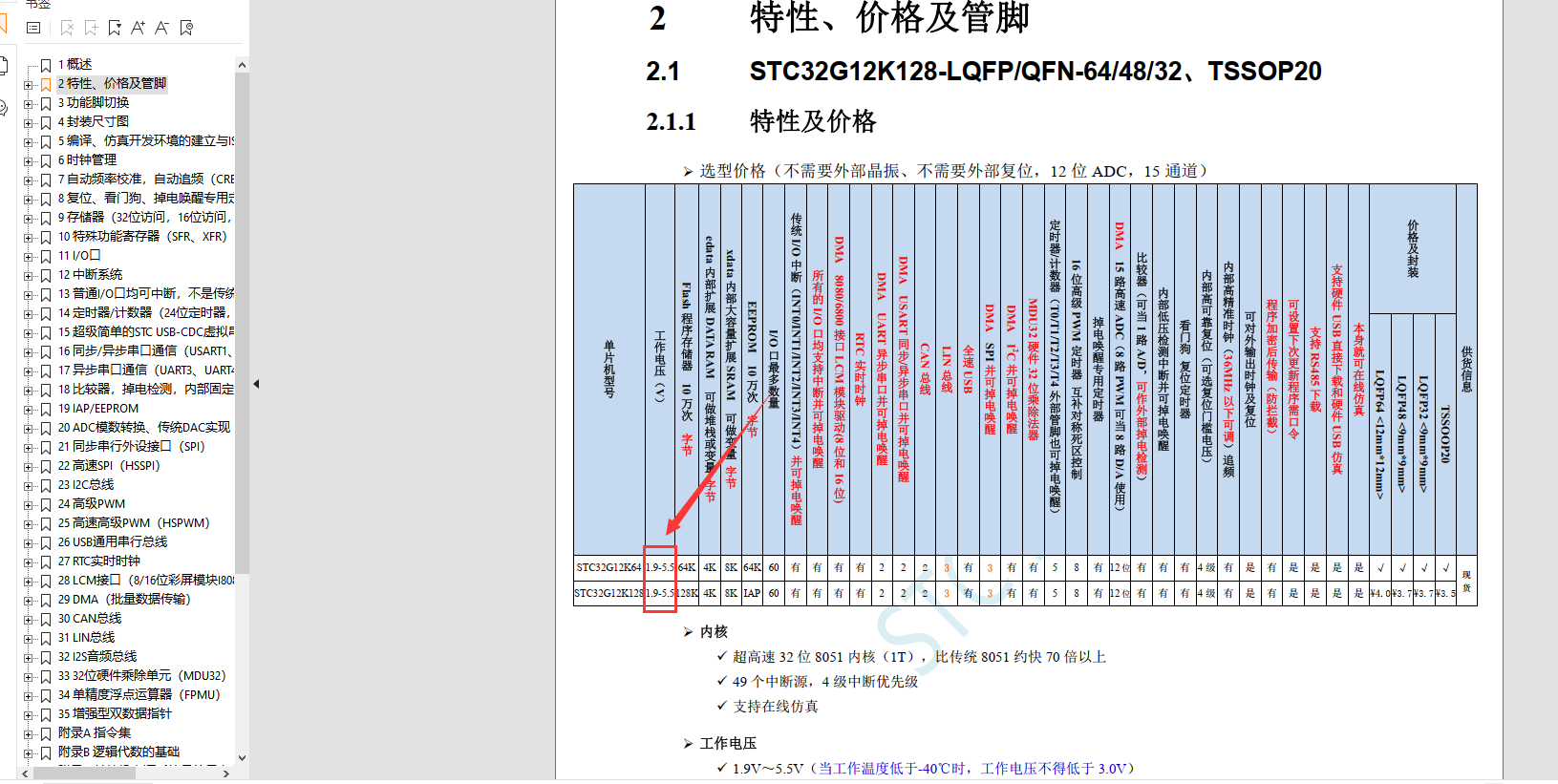1558x784 pixels.
Task: Select bookmark '22 高速SPI (HSSPI)'
Action: pos(109,465)
